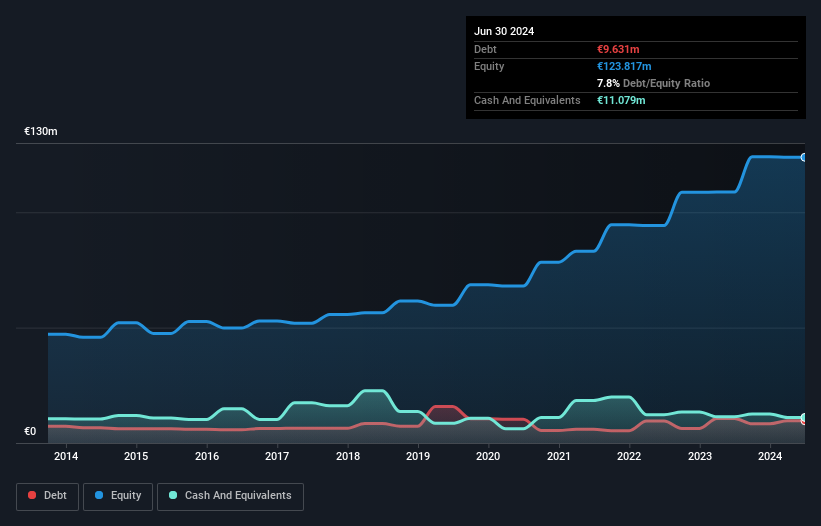Click the blue Equity legend dot
Image resolution: width=821 pixels, height=526 pixels.
pos(99,495)
